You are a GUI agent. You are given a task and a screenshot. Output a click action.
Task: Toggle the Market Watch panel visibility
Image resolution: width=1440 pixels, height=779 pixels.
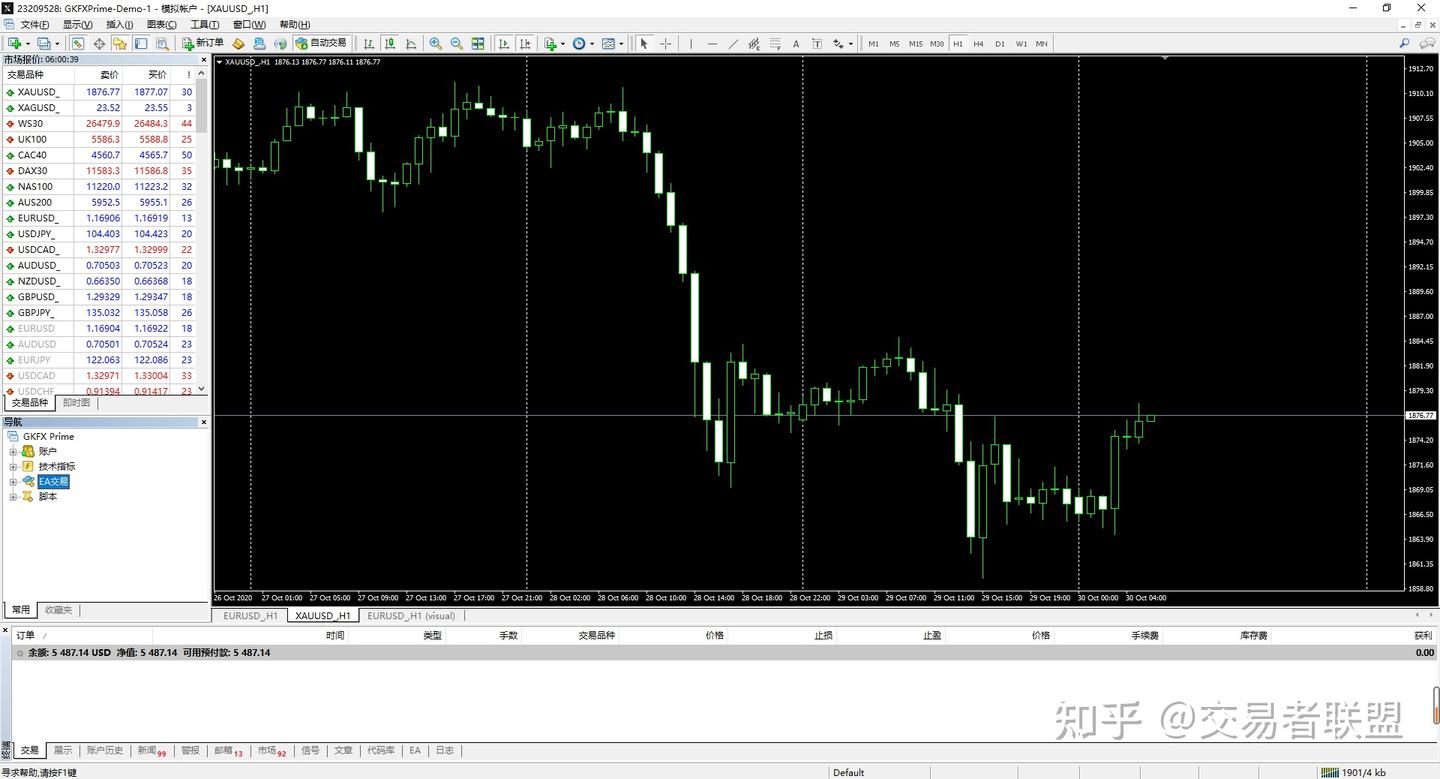[x=77, y=43]
